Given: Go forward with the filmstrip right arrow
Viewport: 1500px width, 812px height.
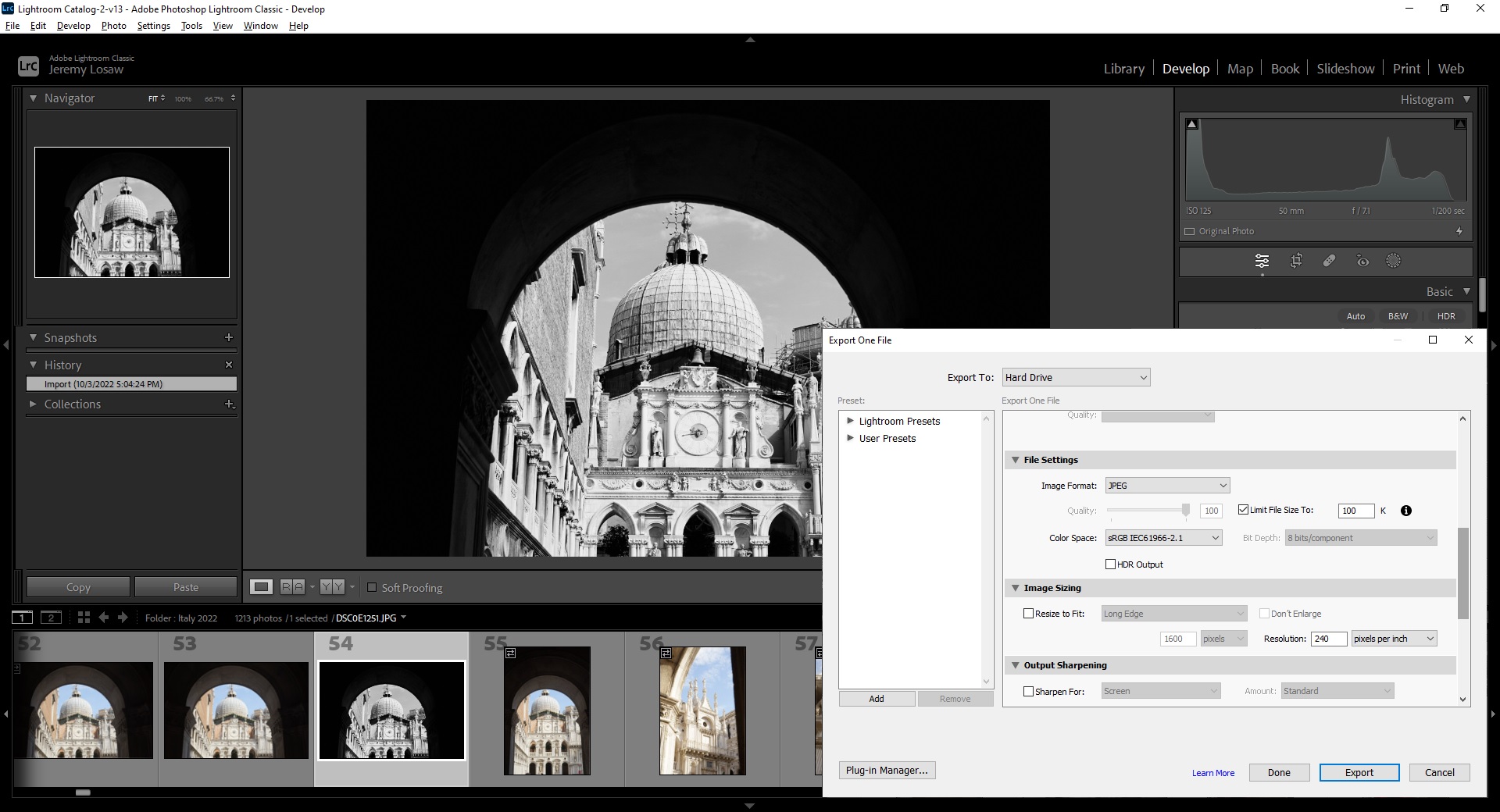Looking at the screenshot, I should tap(123, 618).
